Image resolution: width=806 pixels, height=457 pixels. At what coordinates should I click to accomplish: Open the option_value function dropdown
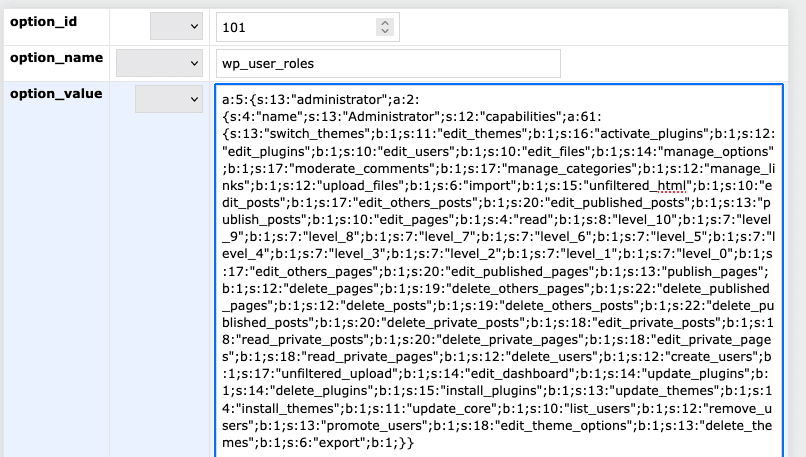click(169, 99)
